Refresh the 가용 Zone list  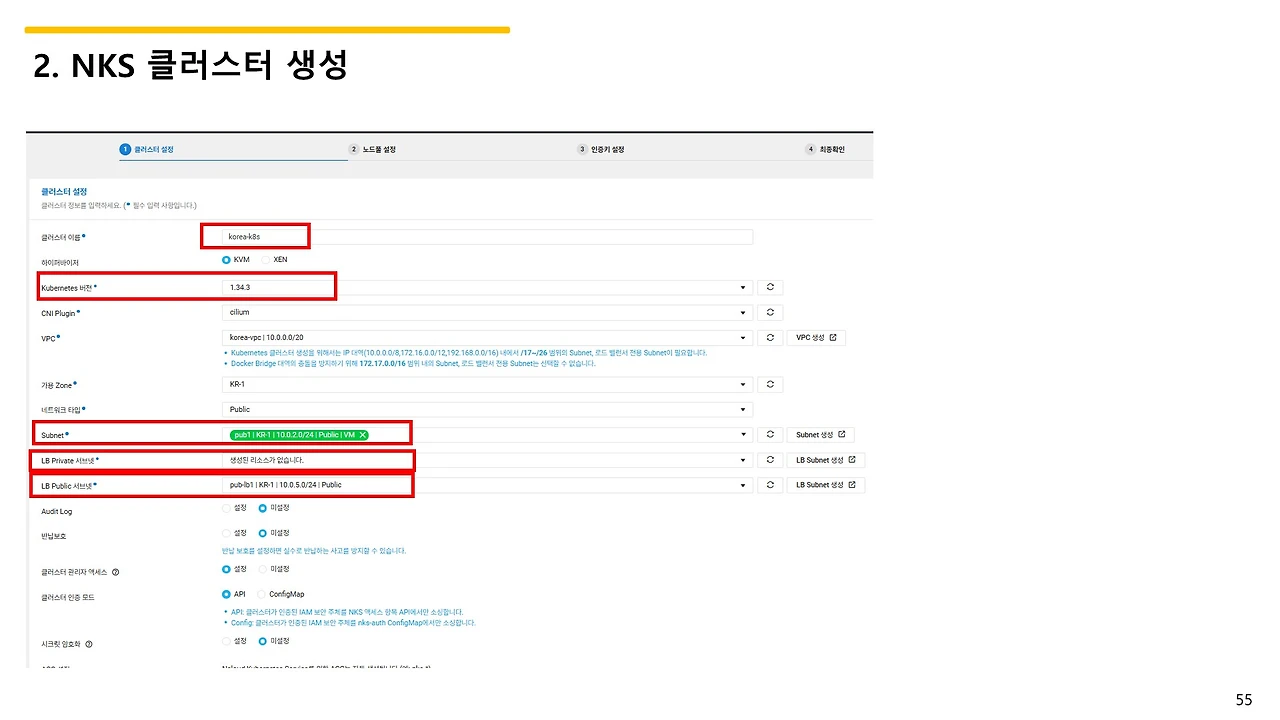(770, 384)
